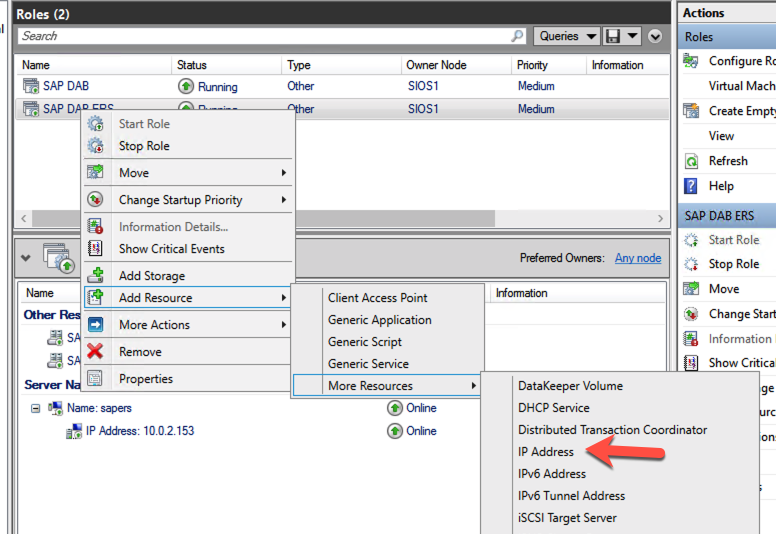The width and height of the screenshot is (776, 534).
Task: Click the Refresh icon in Actions pane
Action: click(x=691, y=161)
